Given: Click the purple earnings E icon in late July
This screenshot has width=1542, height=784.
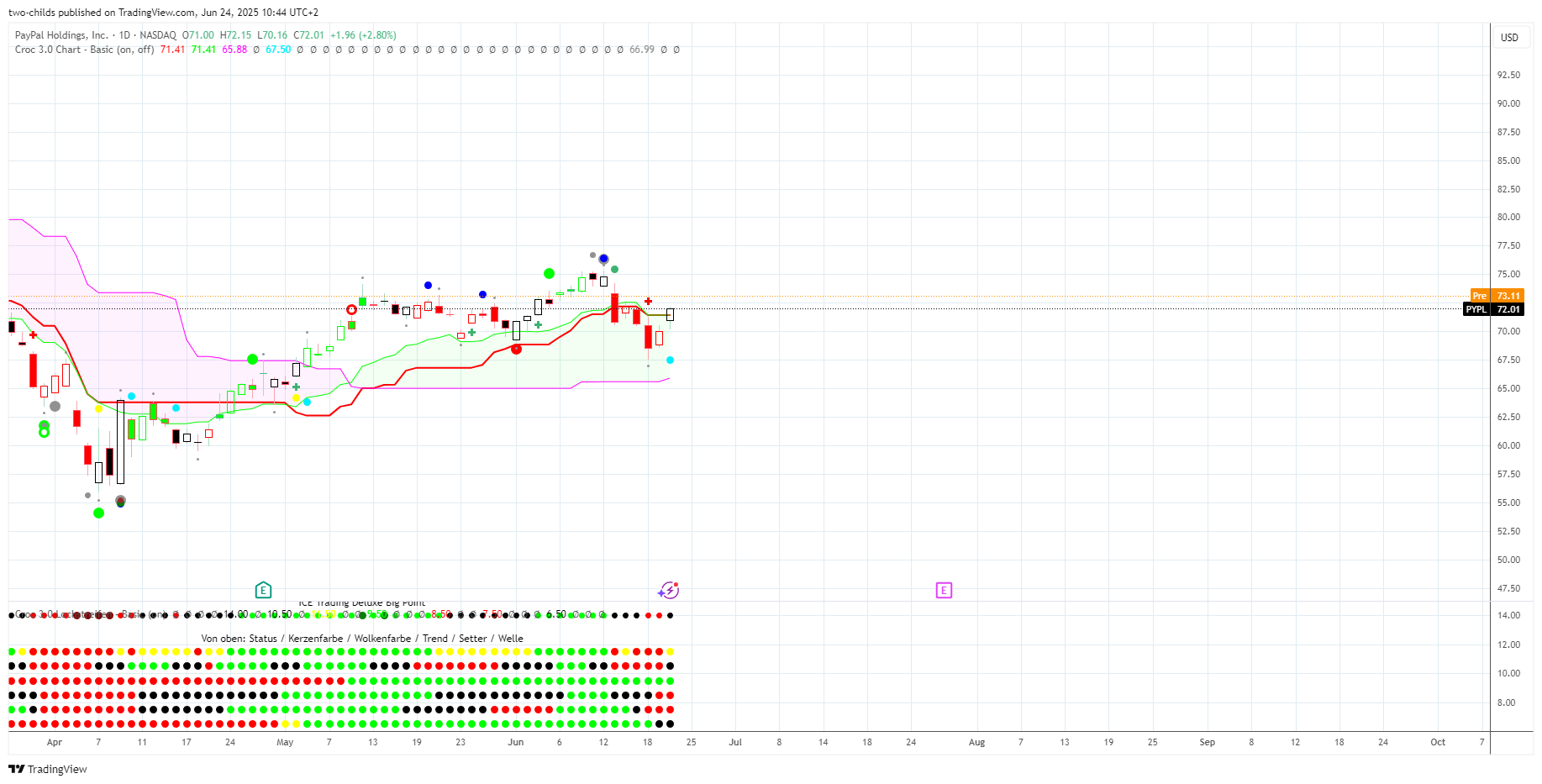Looking at the screenshot, I should 944,591.
